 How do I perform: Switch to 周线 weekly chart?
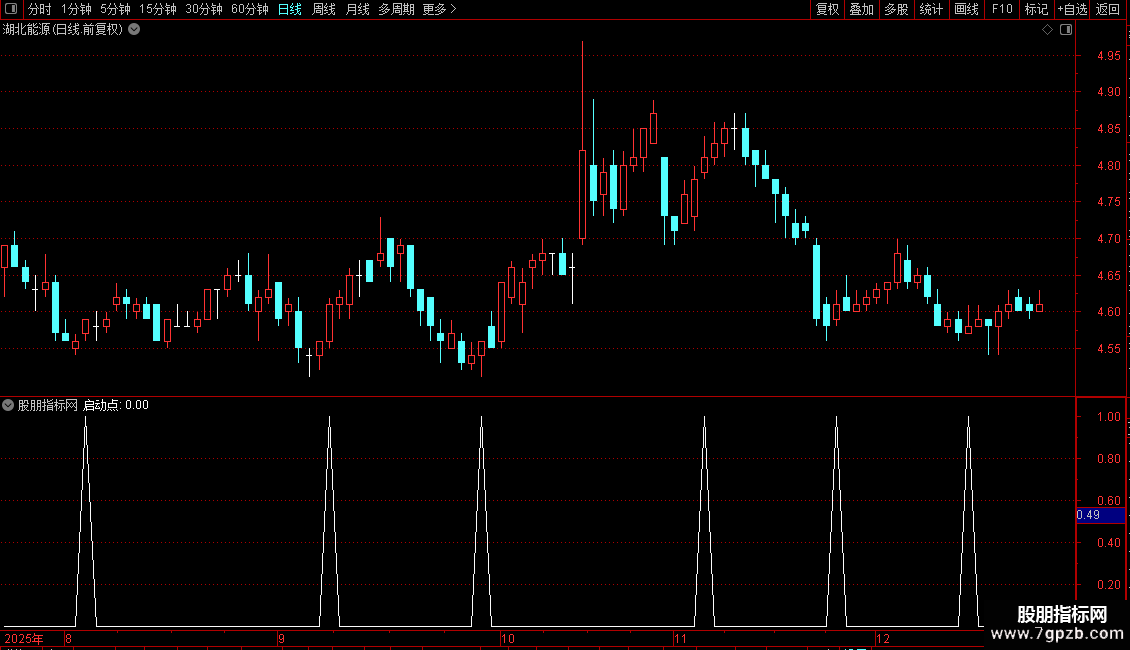point(324,9)
